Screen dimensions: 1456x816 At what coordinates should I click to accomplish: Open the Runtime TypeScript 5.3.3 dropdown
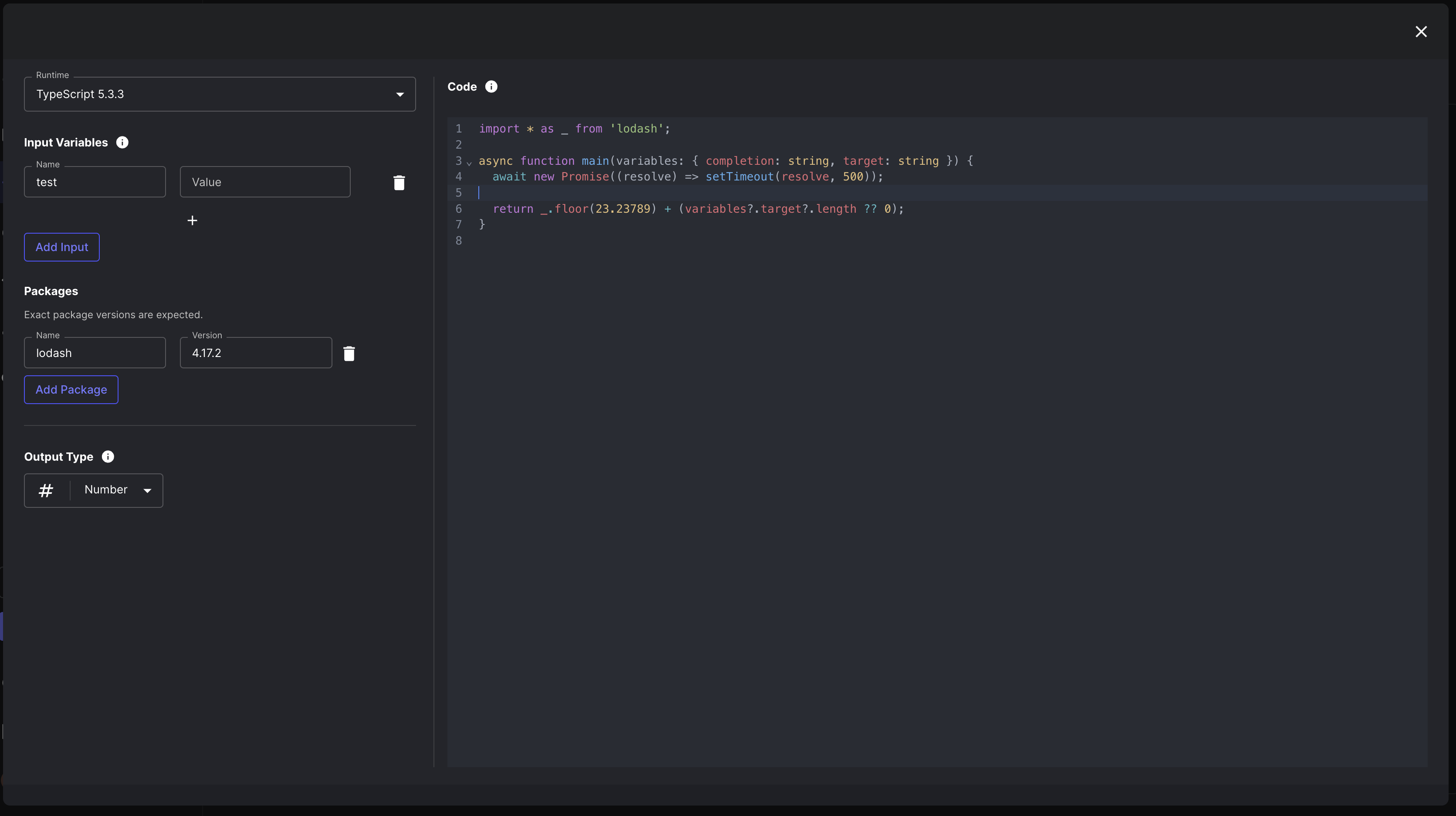pyautogui.click(x=220, y=94)
